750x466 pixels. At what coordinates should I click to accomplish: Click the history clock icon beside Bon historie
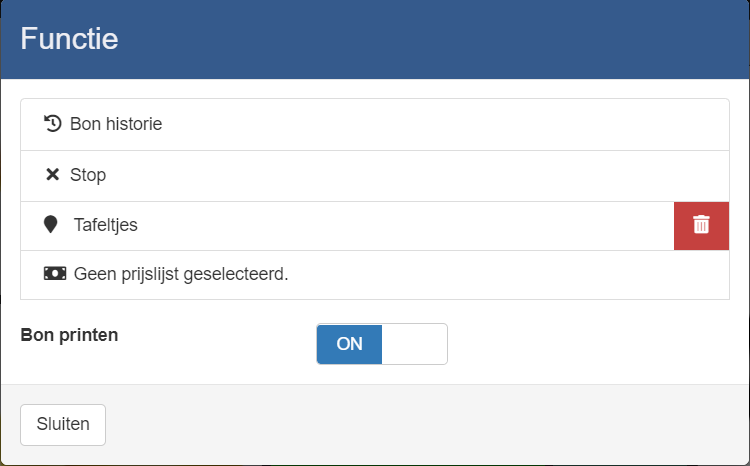pyautogui.click(x=53, y=124)
